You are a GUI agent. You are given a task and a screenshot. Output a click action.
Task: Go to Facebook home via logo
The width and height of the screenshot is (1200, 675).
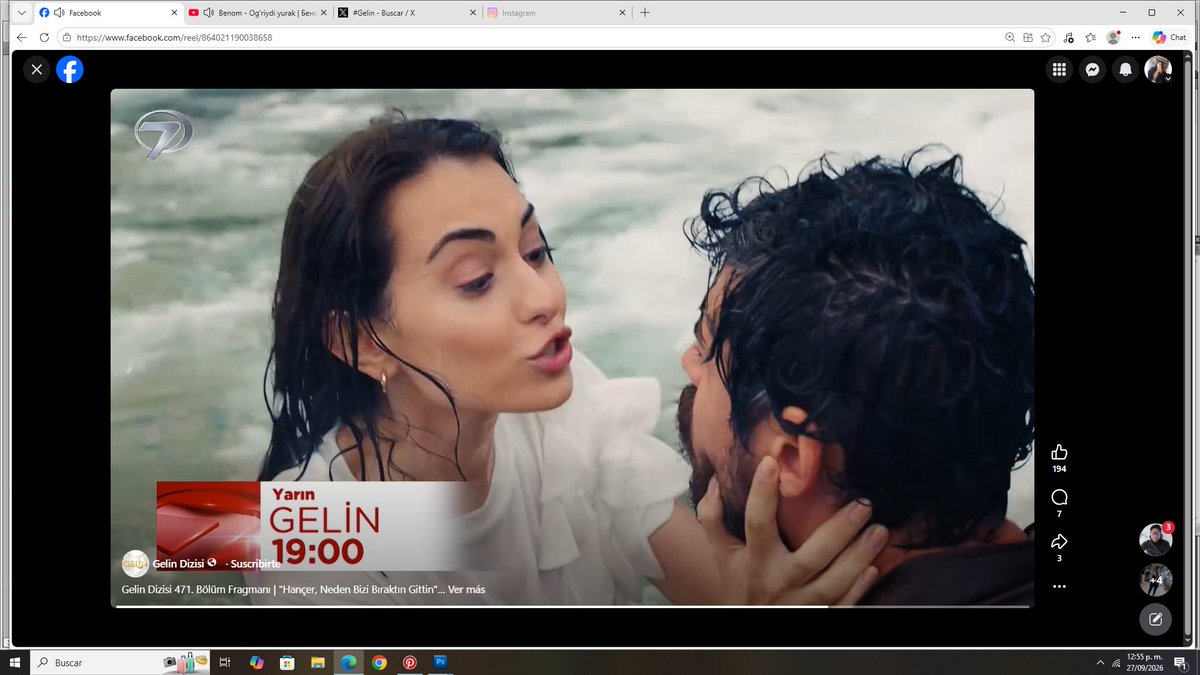[x=69, y=69]
